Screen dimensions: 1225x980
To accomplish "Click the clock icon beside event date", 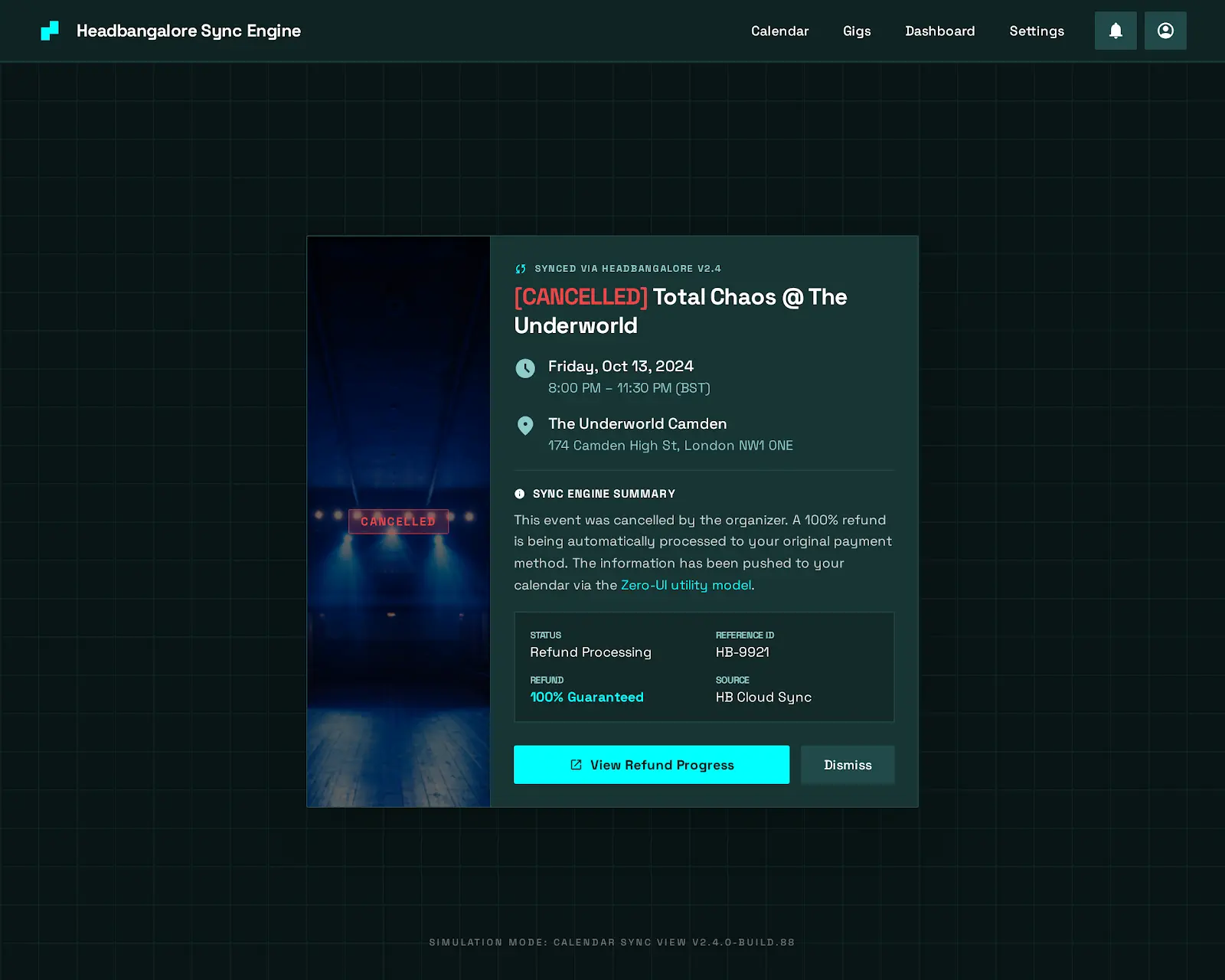I will (x=525, y=368).
